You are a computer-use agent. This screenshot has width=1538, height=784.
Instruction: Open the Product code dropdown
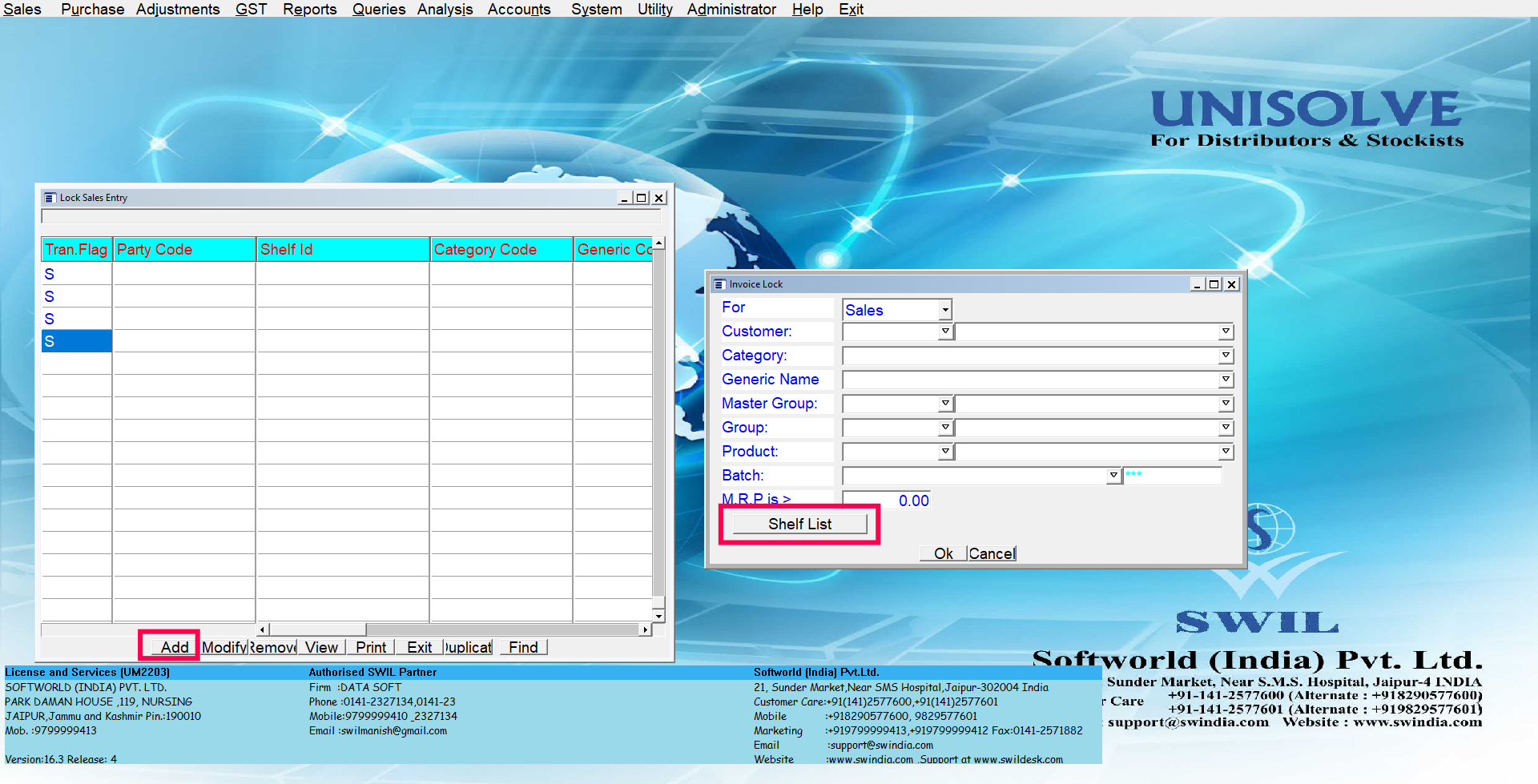[x=945, y=452]
